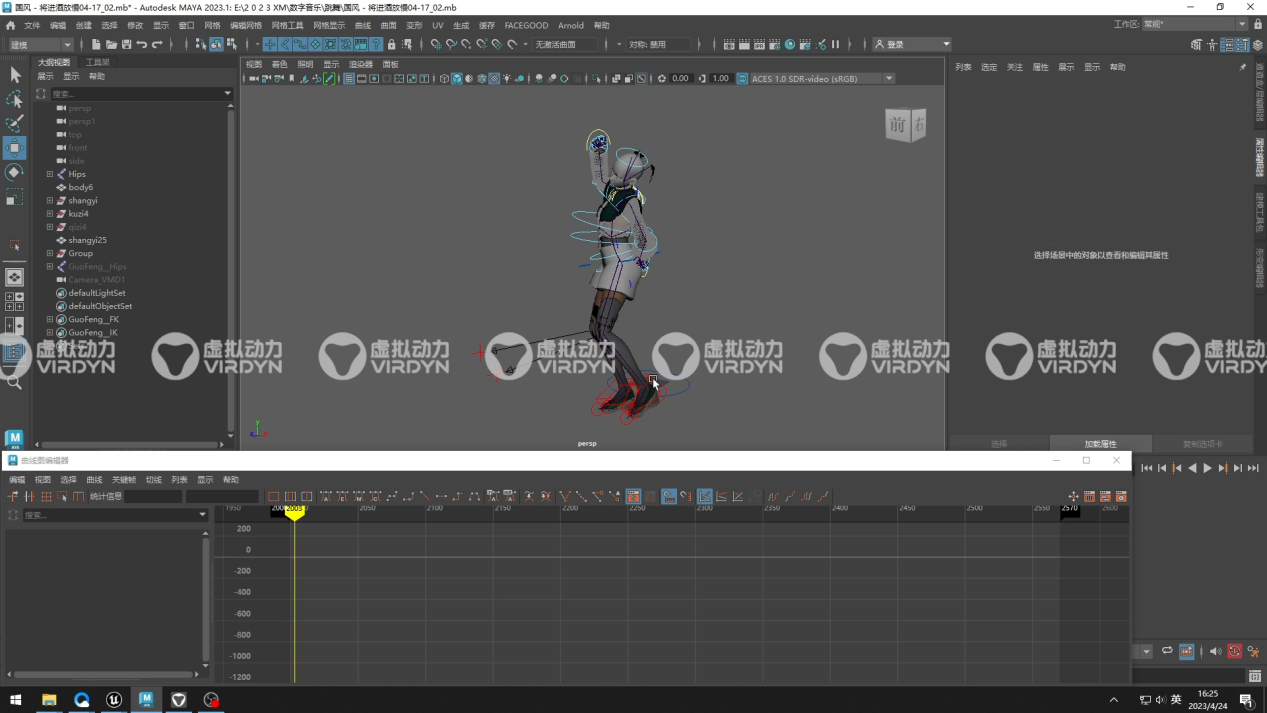Click the view cube in viewport
This screenshot has height=713, width=1267.
(x=905, y=125)
